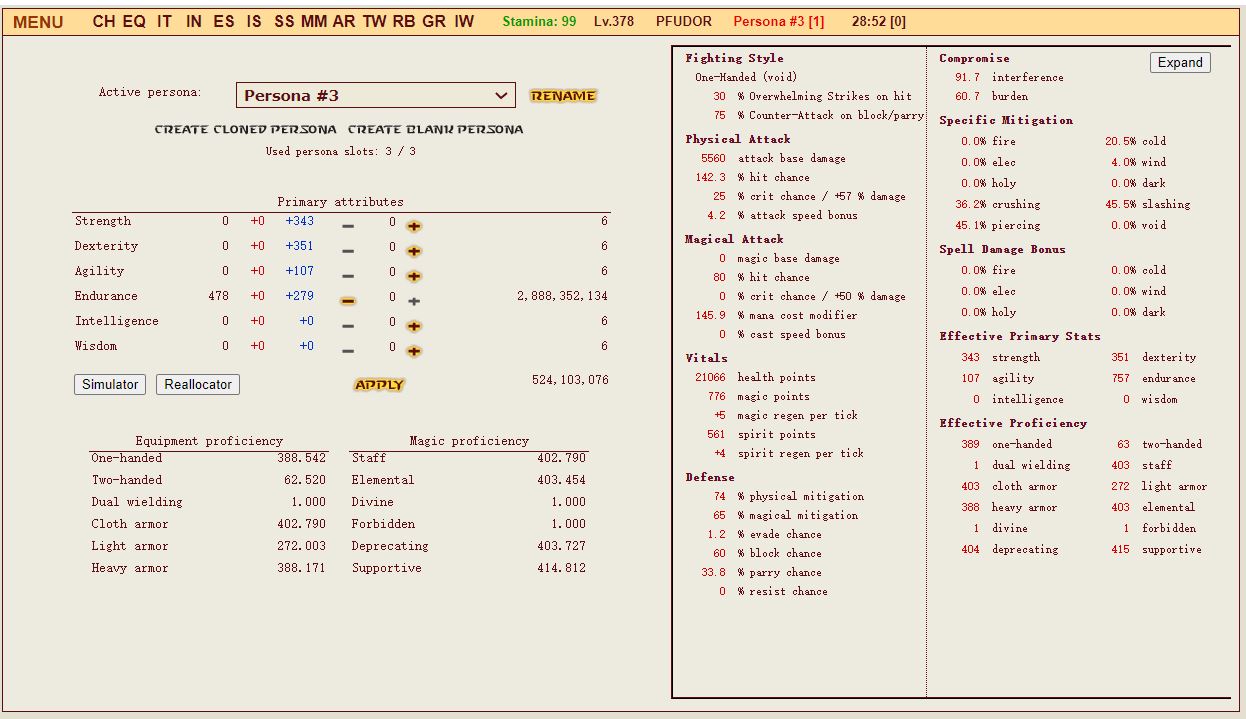Click the Simulator button

point(110,385)
